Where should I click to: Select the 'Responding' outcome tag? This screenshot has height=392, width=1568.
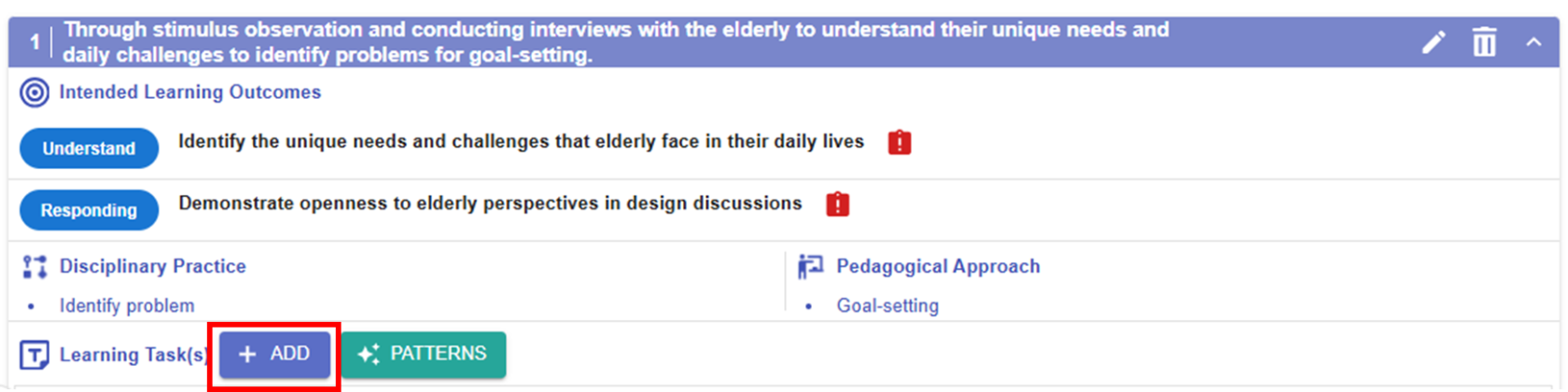point(89,211)
